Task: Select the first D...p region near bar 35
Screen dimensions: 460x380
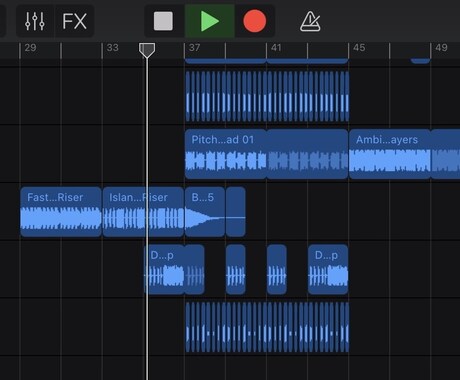Action: click(x=164, y=269)
